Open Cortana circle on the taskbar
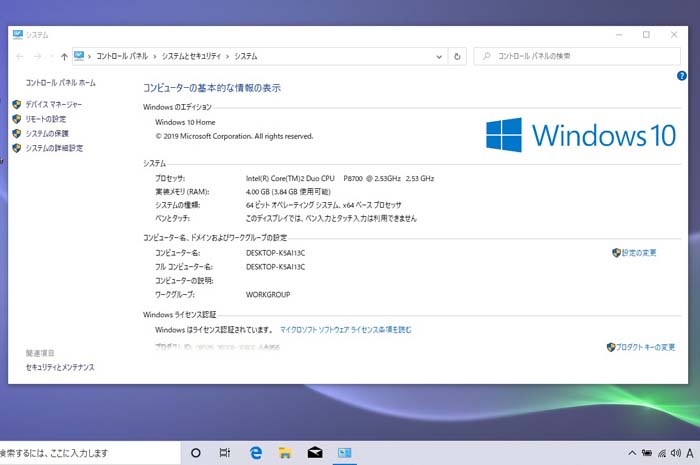 [196, 453]
